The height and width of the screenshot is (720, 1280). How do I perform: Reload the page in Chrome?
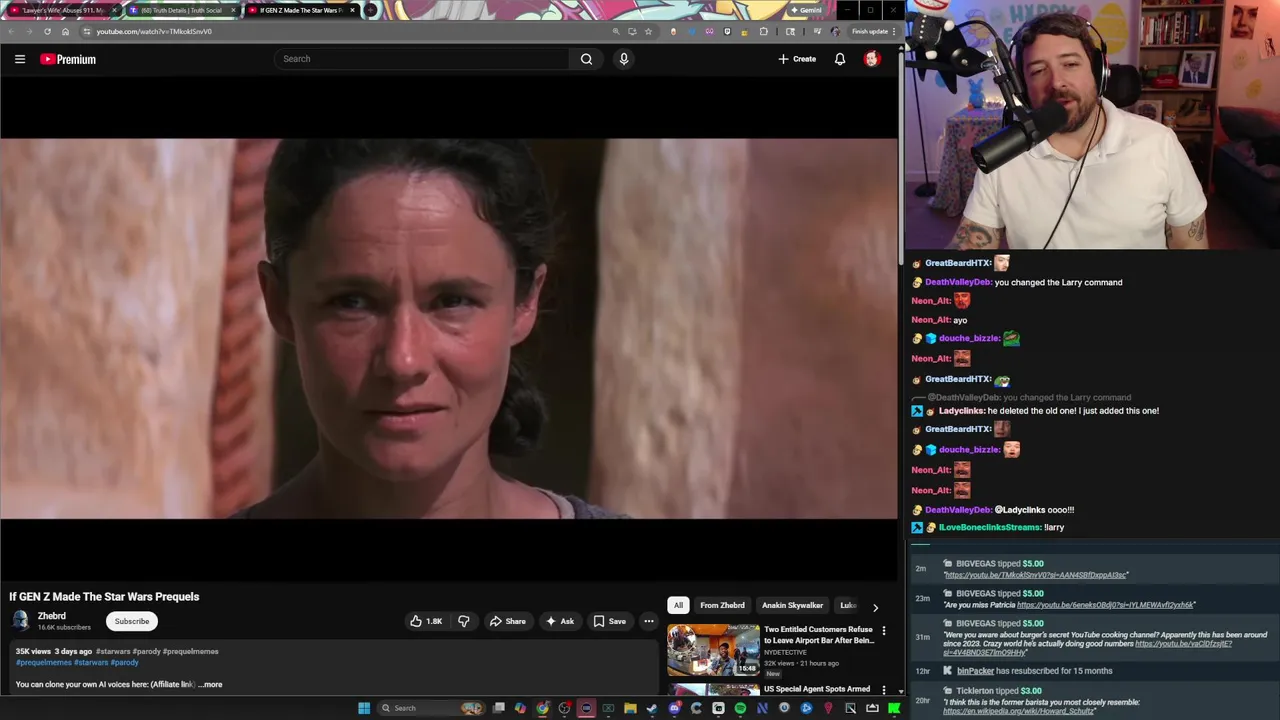coord(47,31)
